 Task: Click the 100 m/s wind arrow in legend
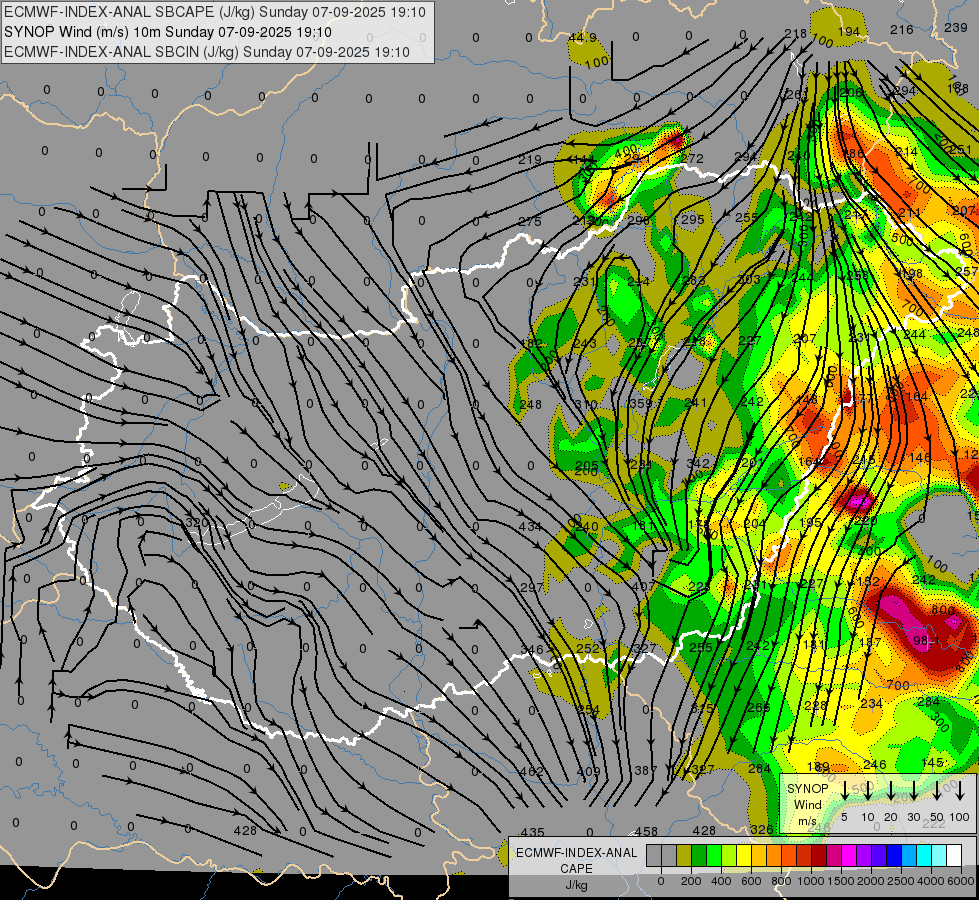point(960,790)
